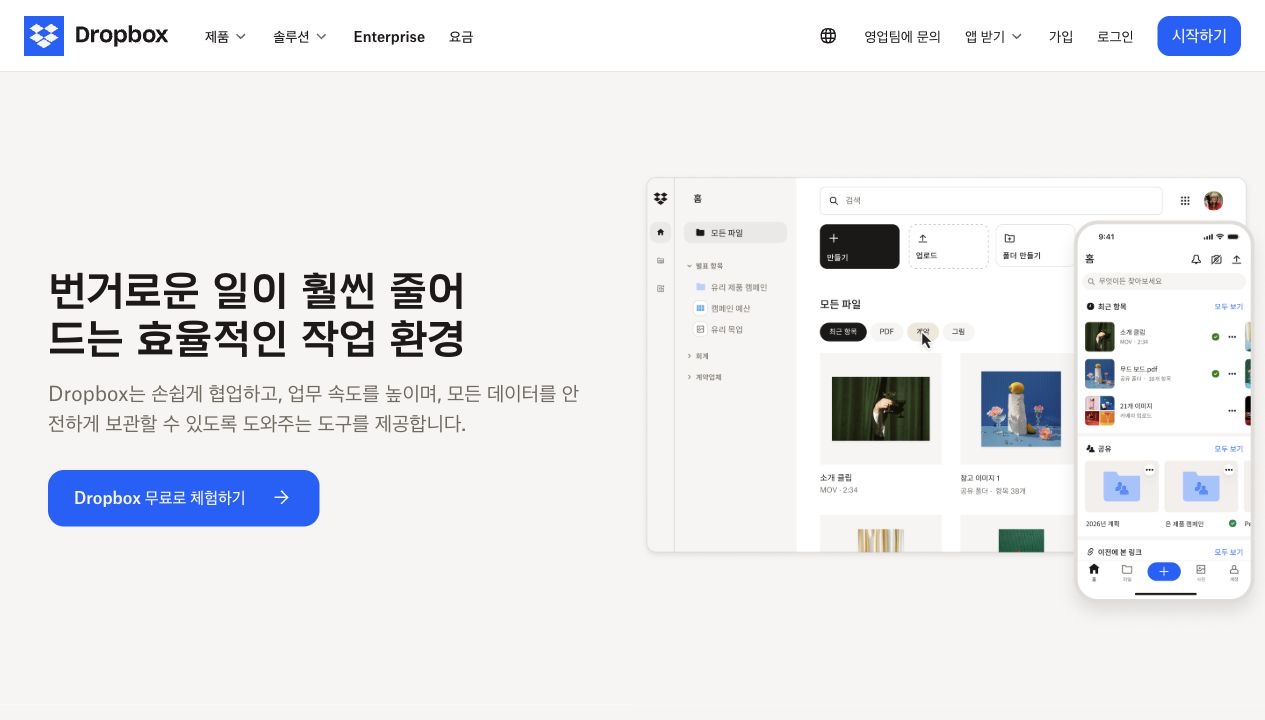Tap the more options dots for 무드 보드.pdf

click(1232, 374)
